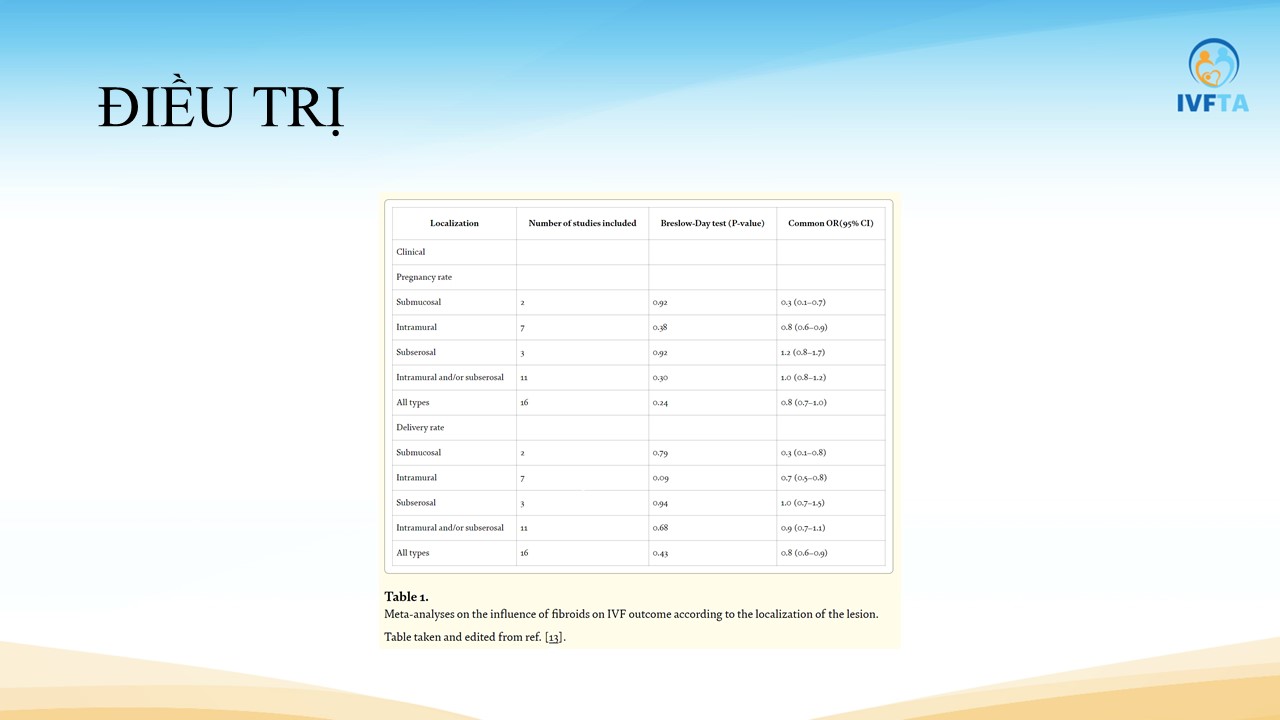Select the 0.8 (0.6–0.9) cell in Intramural row
1280x720 pixels.
[x=804, y=327]
